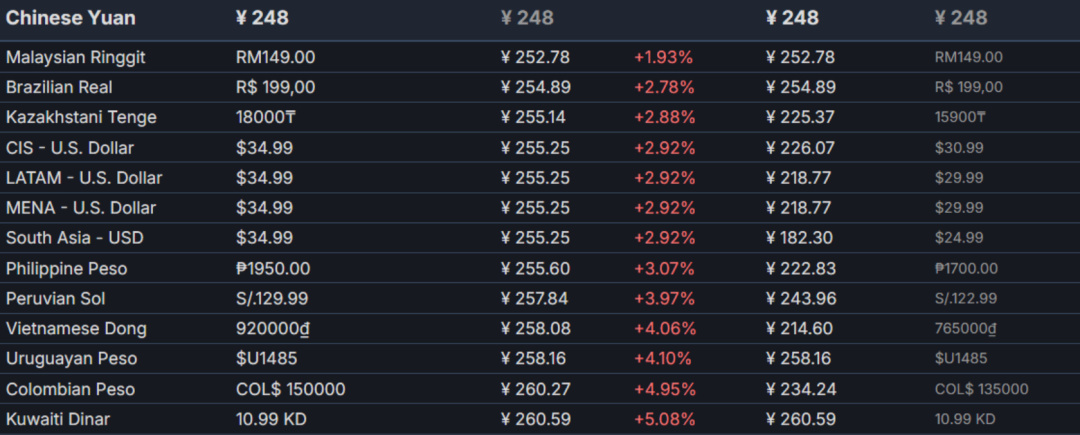The height and width of the screenshot is (435, 1080).
Task: Click the RM149.00 price next to Malaysian Ringgit
Action: [275, 58]
